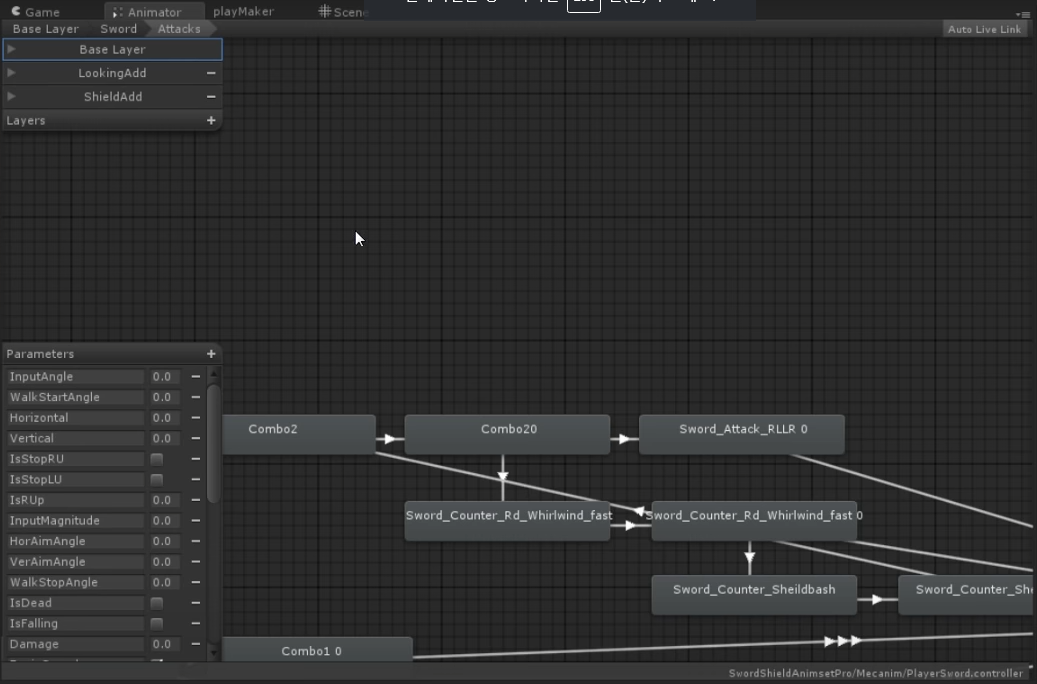Edit the Damage value field
The width and height of the screenshot is (1037, 684).
point(164,644)
